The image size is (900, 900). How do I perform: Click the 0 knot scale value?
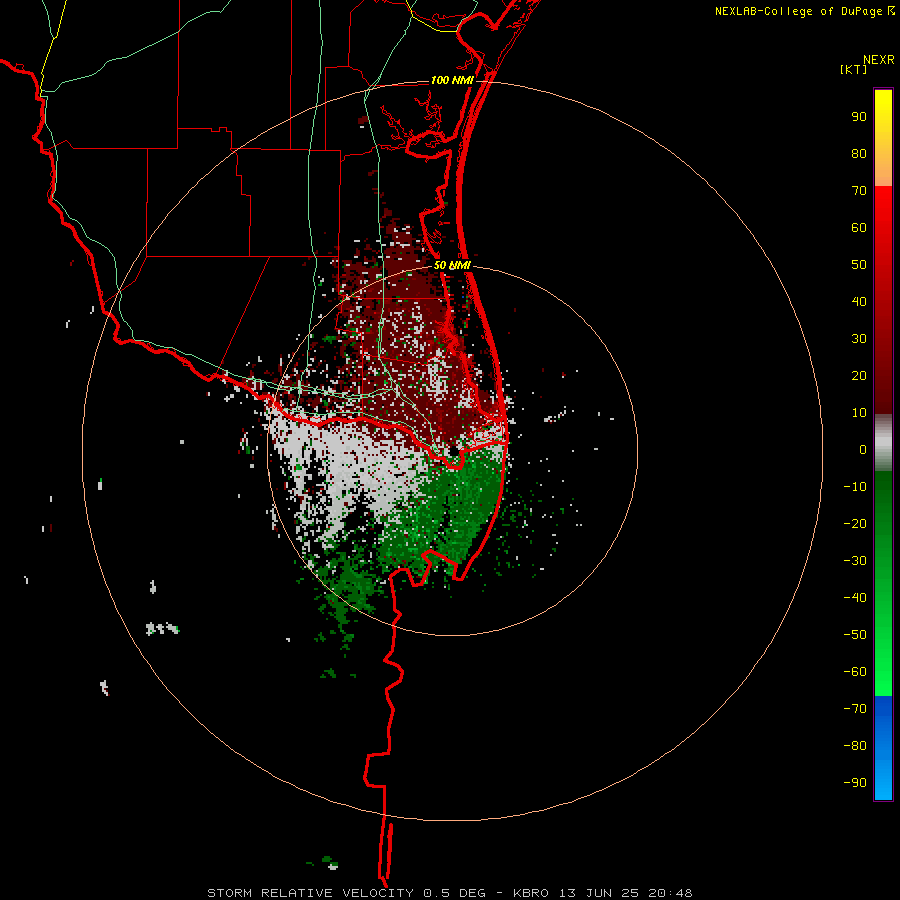(x=863, y=449)
